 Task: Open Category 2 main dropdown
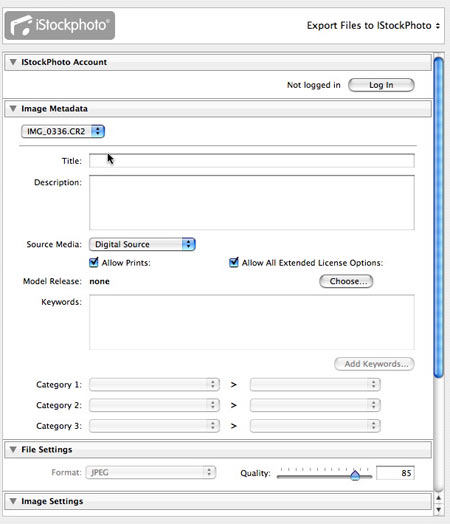[x=154, y=405]
